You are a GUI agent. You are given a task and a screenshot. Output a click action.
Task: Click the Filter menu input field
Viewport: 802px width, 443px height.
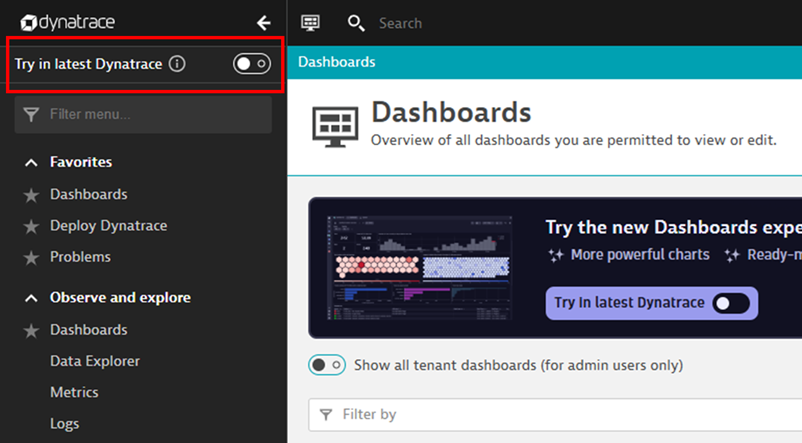(x=143, y=115)
